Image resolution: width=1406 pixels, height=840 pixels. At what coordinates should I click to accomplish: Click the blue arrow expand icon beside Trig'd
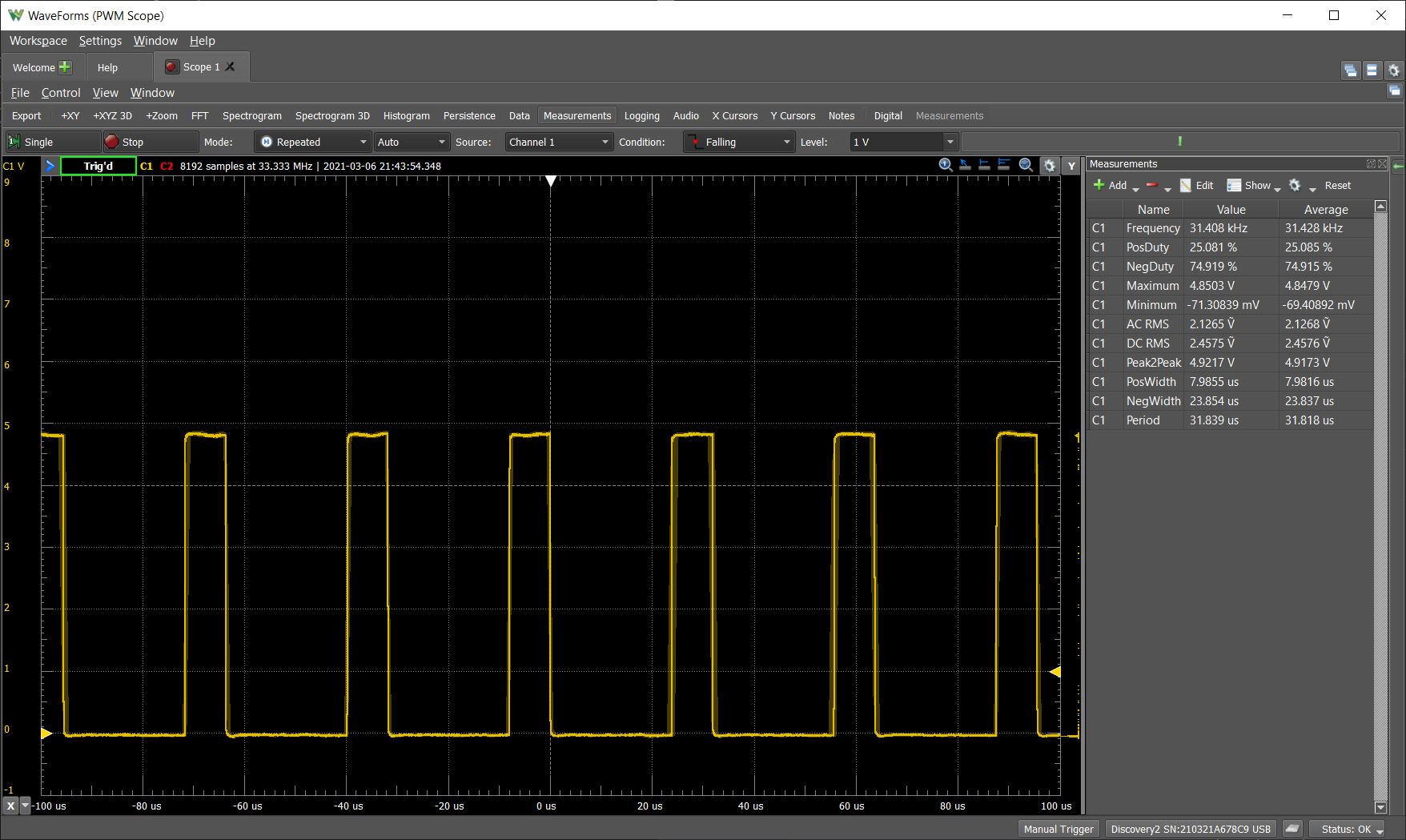(50, 166)
